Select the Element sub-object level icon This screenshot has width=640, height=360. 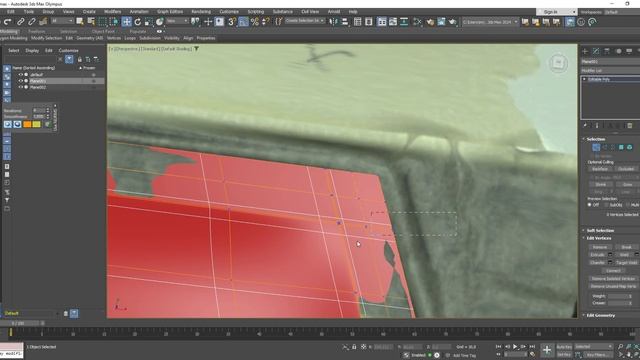pyautogui.click(x=629, y=147)
